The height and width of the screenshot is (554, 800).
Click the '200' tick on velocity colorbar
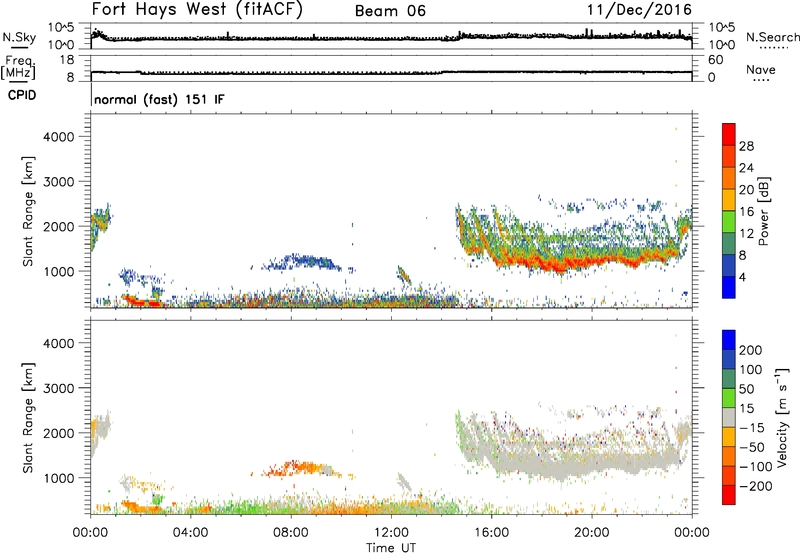(x=751, y=350)
